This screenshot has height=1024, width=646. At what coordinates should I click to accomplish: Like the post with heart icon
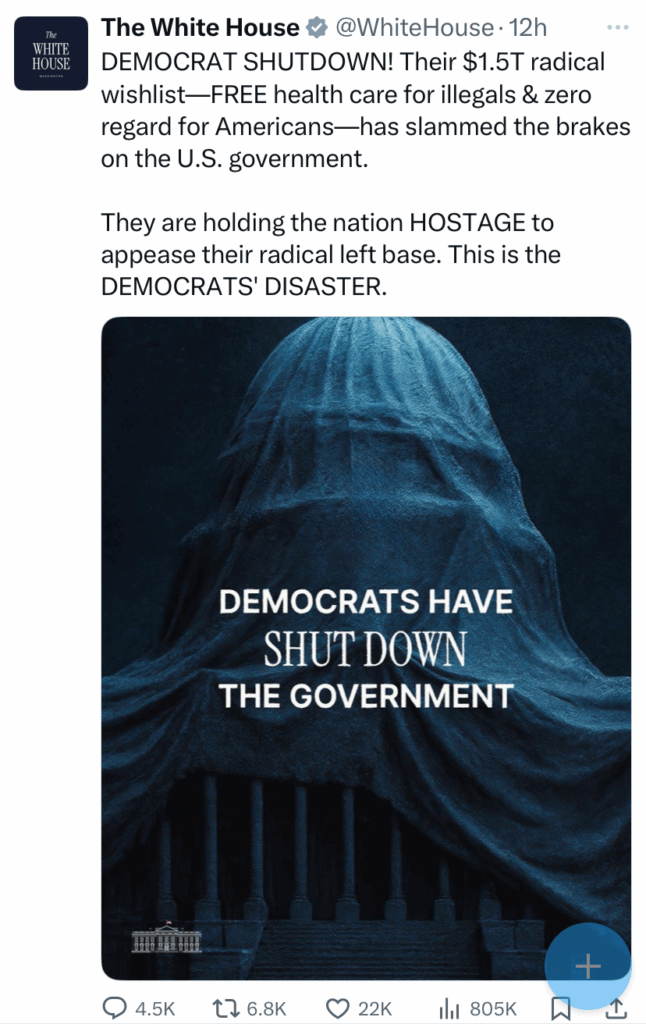coord(338,1008)
